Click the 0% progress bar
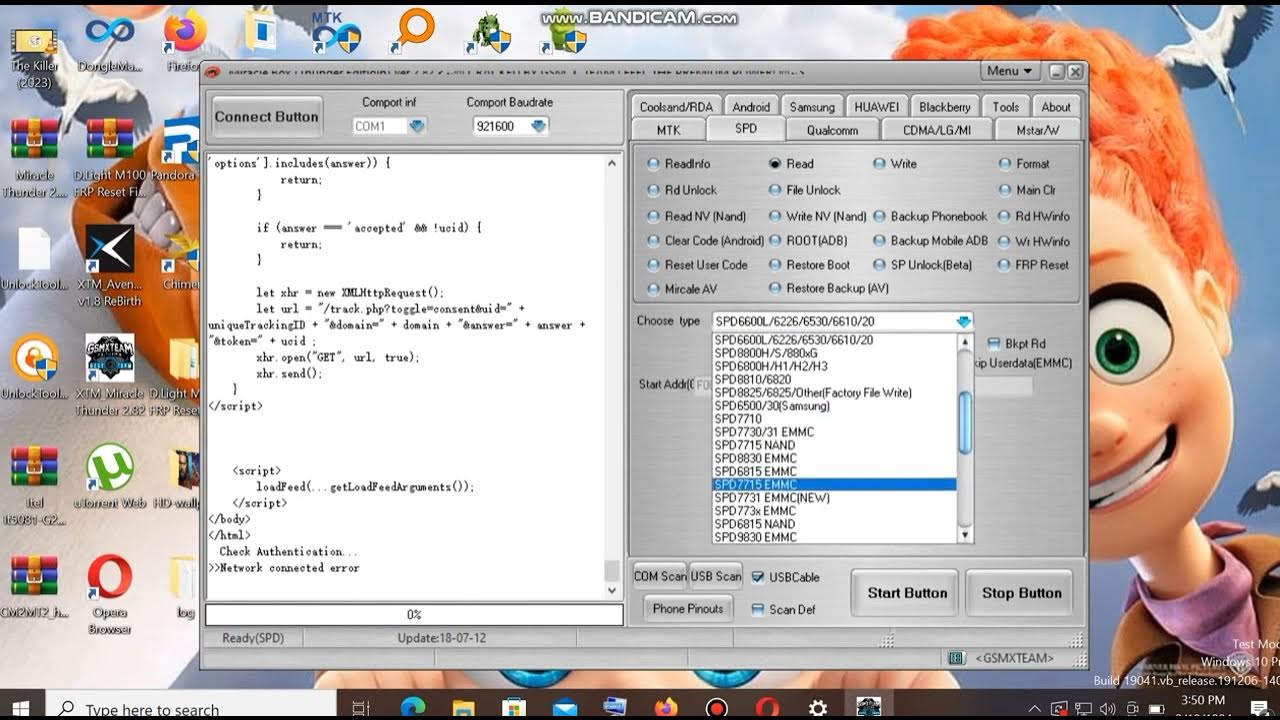Viewport: 1280px width, 720px height. pos(414,615)
